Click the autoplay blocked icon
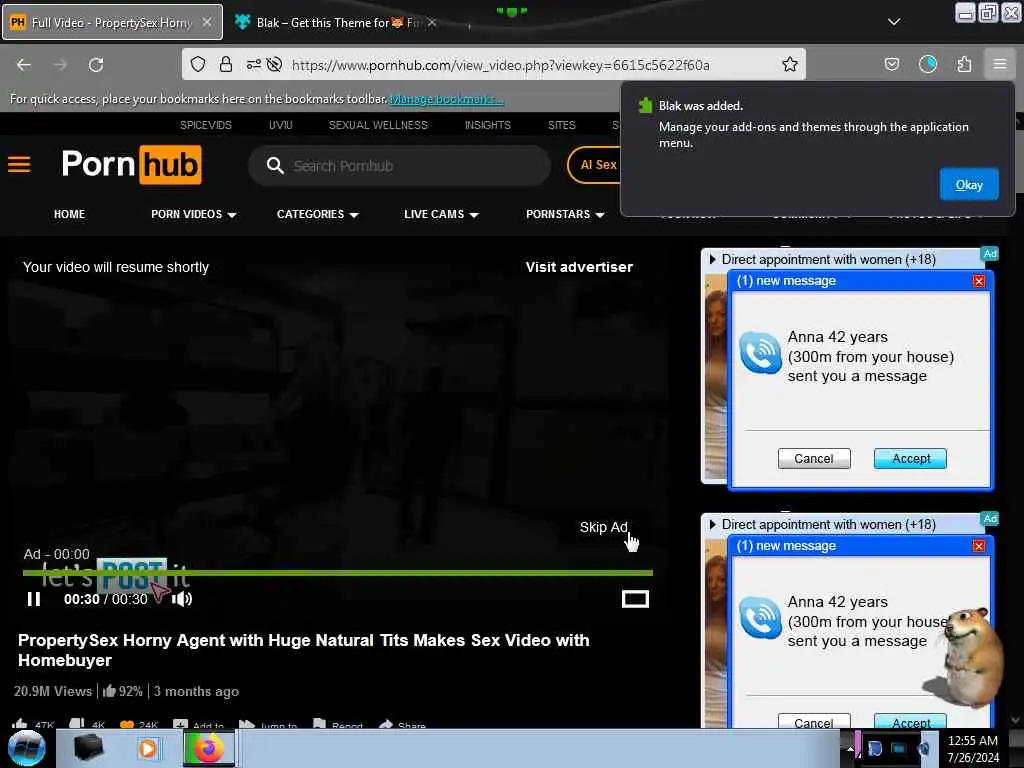The width and height of the screenshot is (1024, 768). pyautogui.click(x=274, y=64)
